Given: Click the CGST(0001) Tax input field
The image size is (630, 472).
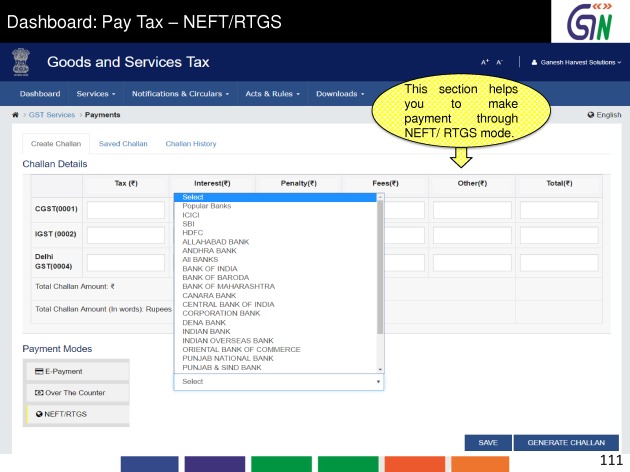Looking at the screenshot, I should [x=126, y=210].
